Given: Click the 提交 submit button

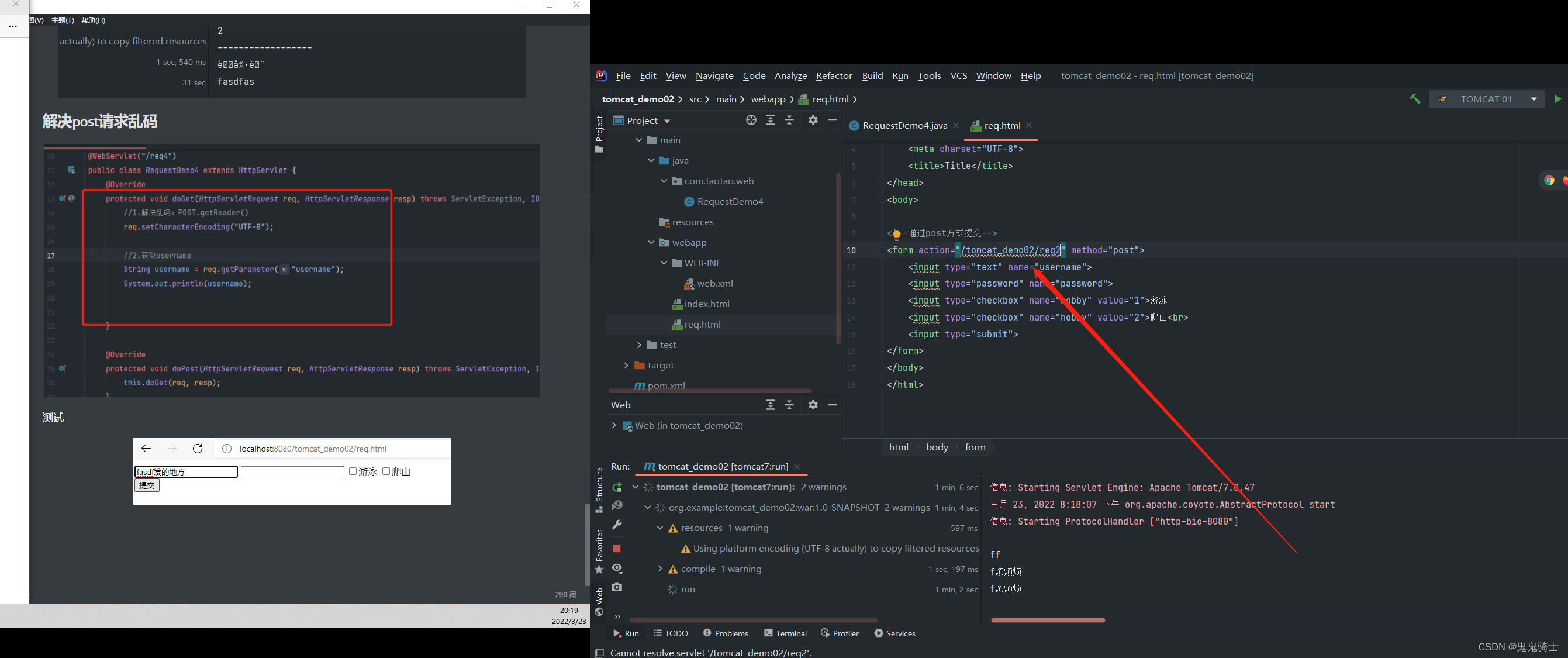Looking at the screenshot, I should (147, 485).
